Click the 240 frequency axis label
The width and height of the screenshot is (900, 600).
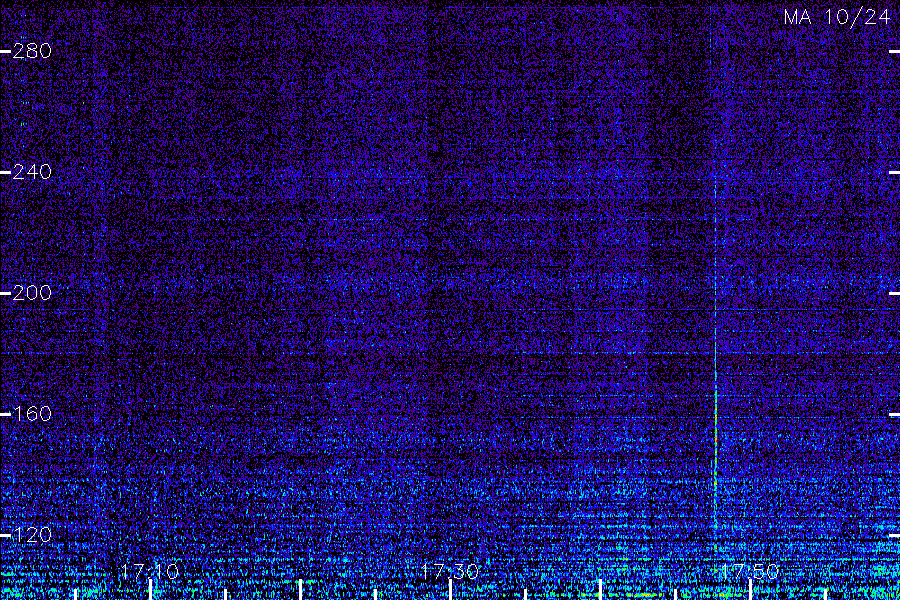[32, 172]
